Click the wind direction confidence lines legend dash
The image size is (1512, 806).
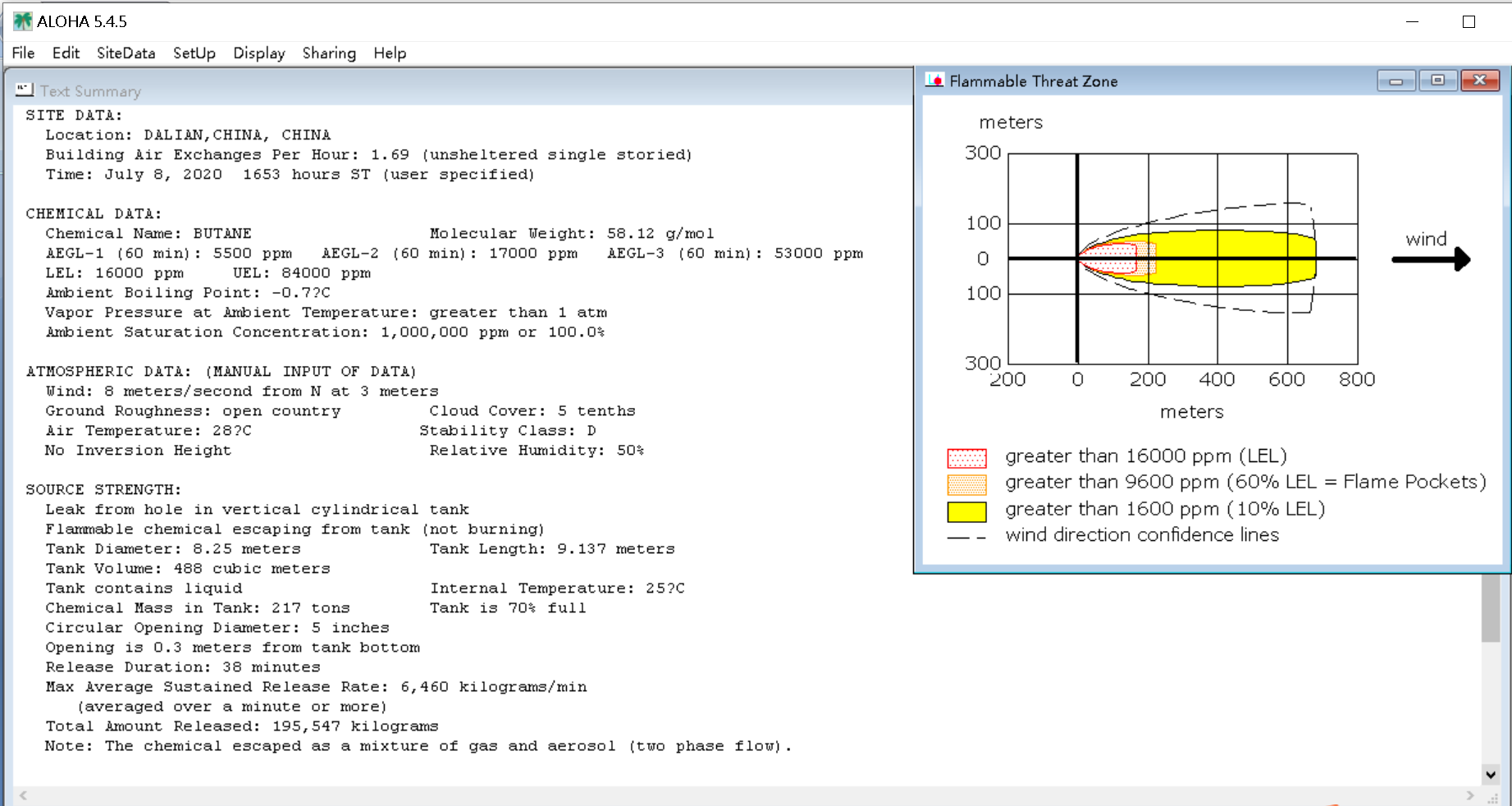966,538
